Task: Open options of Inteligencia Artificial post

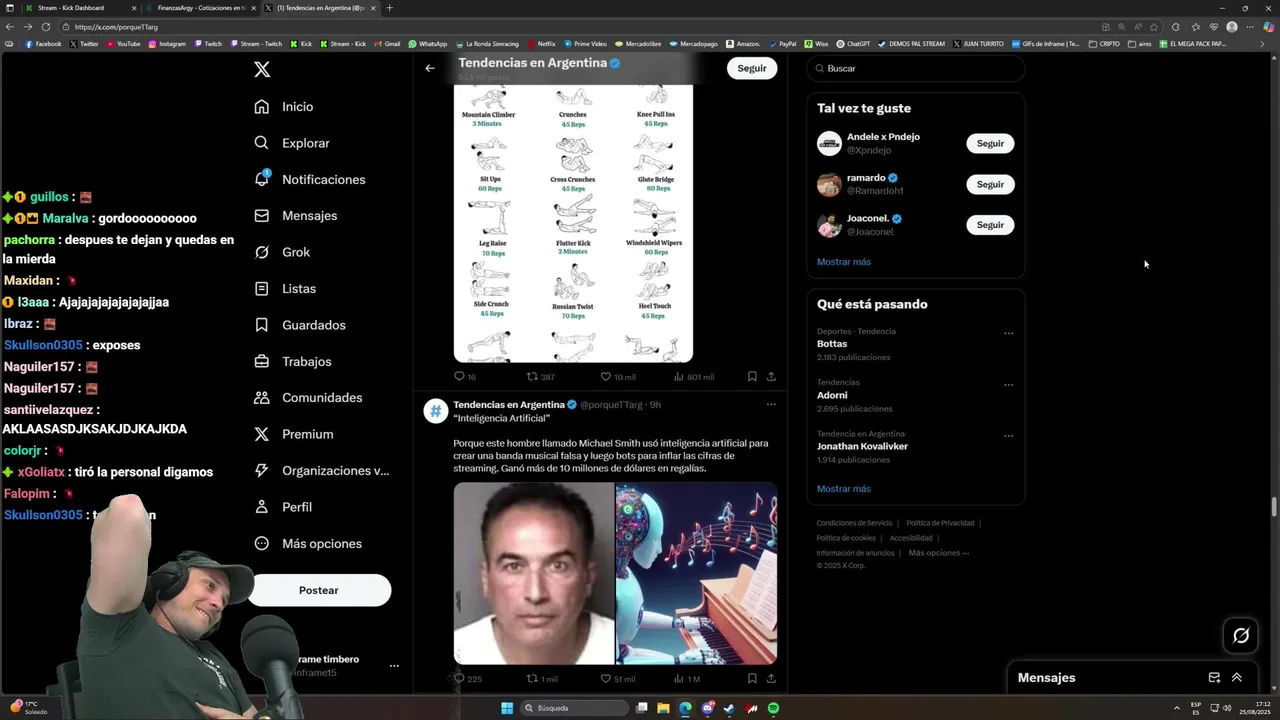Action: (771, 405)
